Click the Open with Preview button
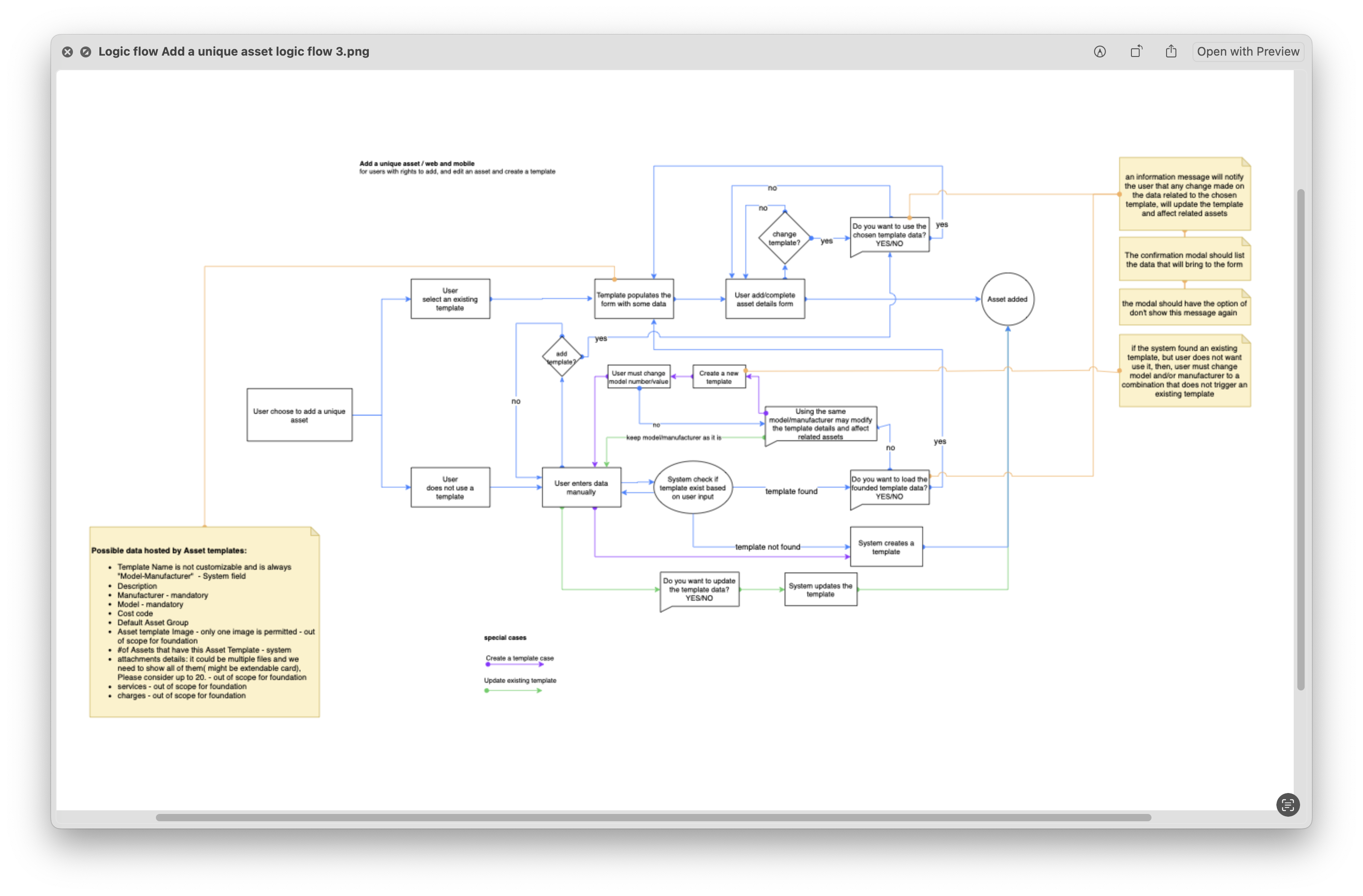The image size is (1363, 896). click(x=1248, y=51)
